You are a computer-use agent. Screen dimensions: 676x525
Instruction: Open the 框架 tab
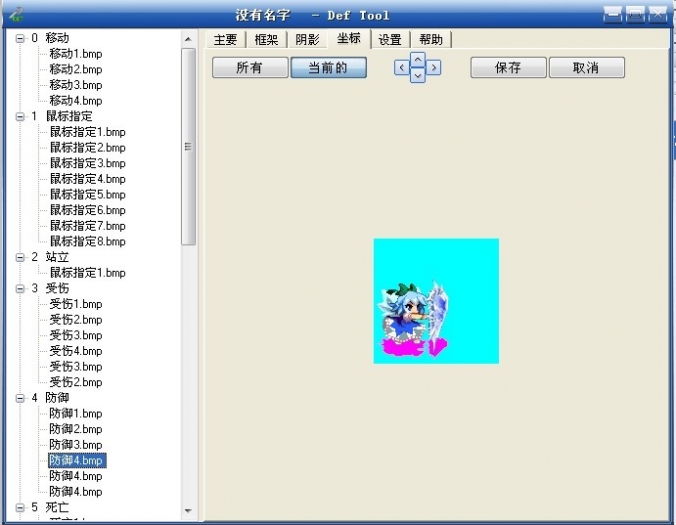pos(266,40)
